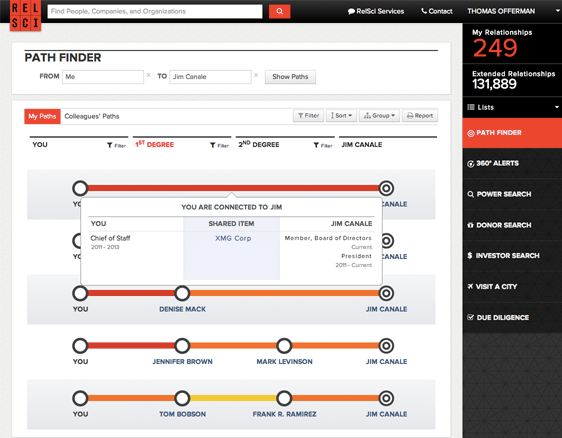The width and height of the screenshot is (562, 438).
Task: Open the Contact link
Action: tap(437, 11)
